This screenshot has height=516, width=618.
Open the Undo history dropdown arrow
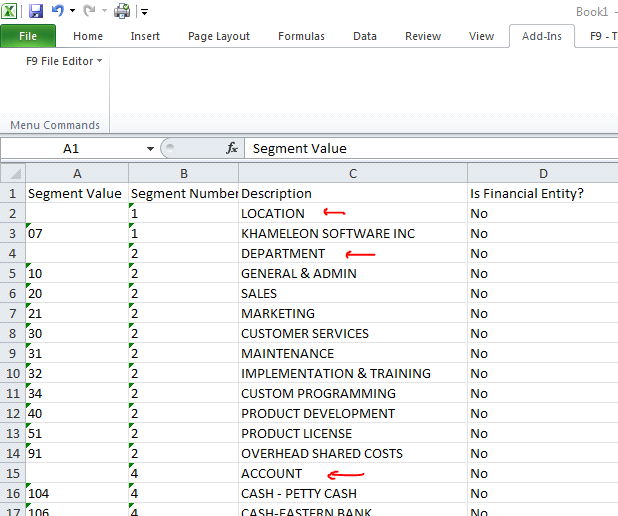(x=73, y=11)
